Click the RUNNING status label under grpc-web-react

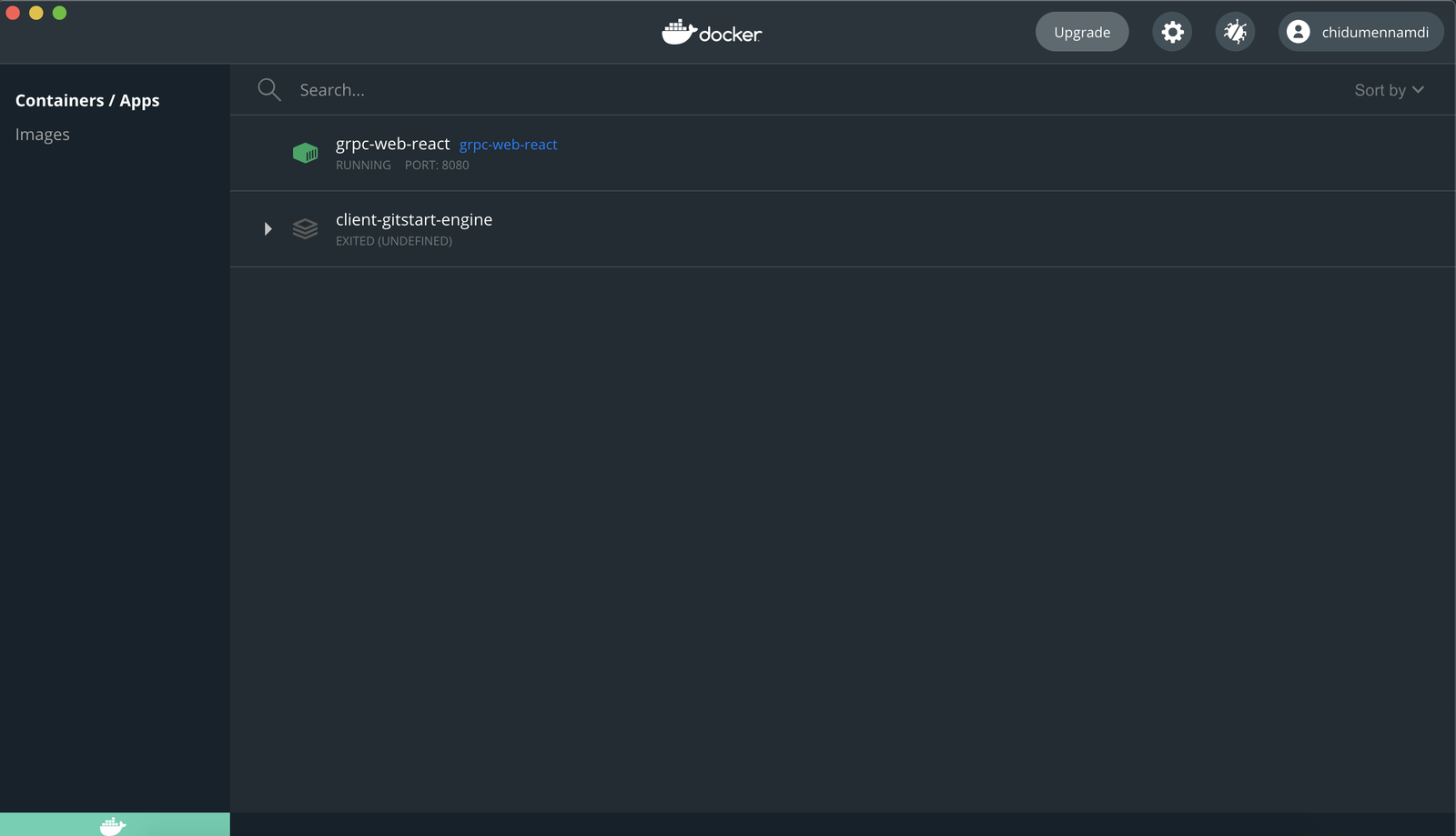point(362,165)
